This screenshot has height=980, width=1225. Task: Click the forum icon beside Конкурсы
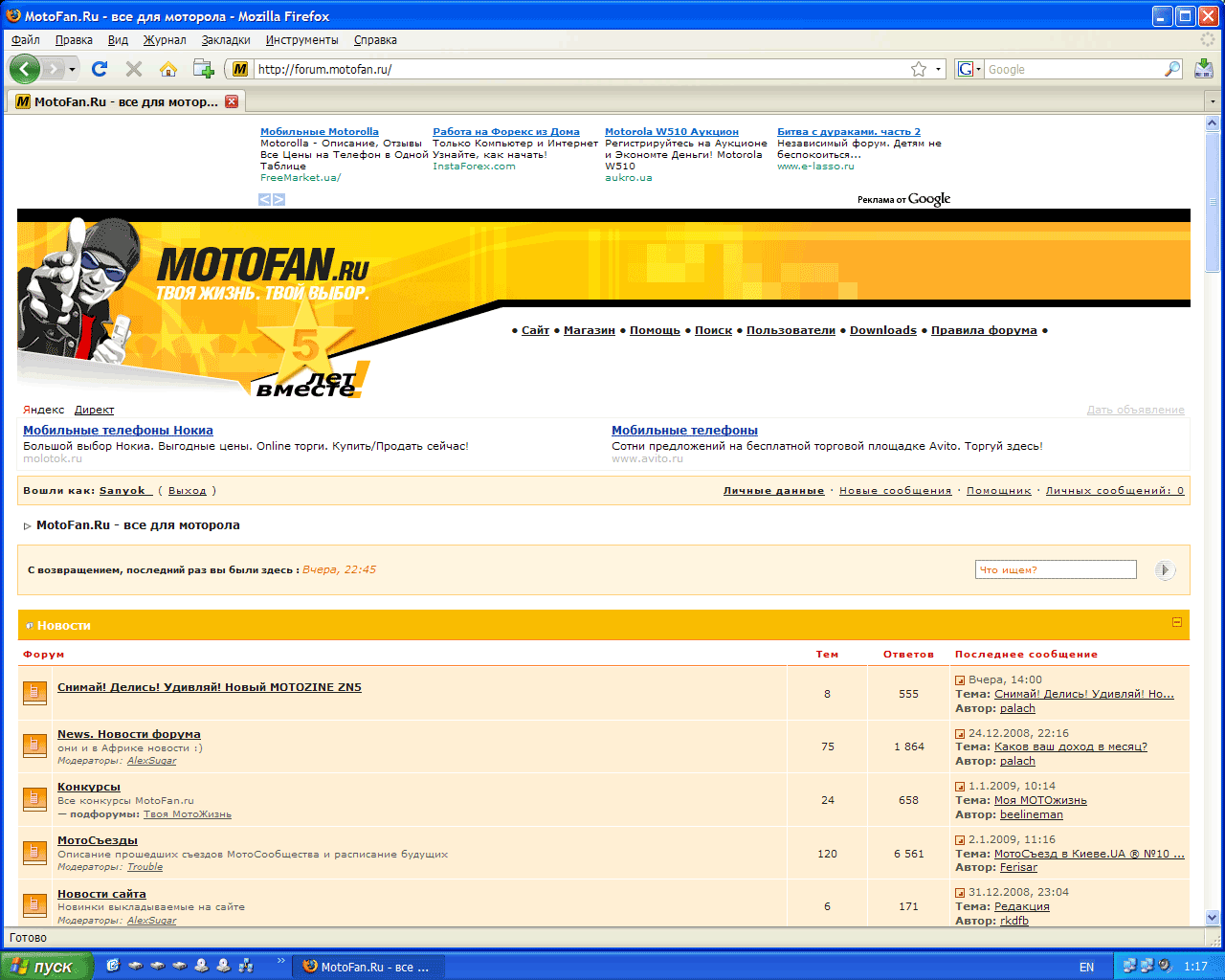tap(34, 798)
